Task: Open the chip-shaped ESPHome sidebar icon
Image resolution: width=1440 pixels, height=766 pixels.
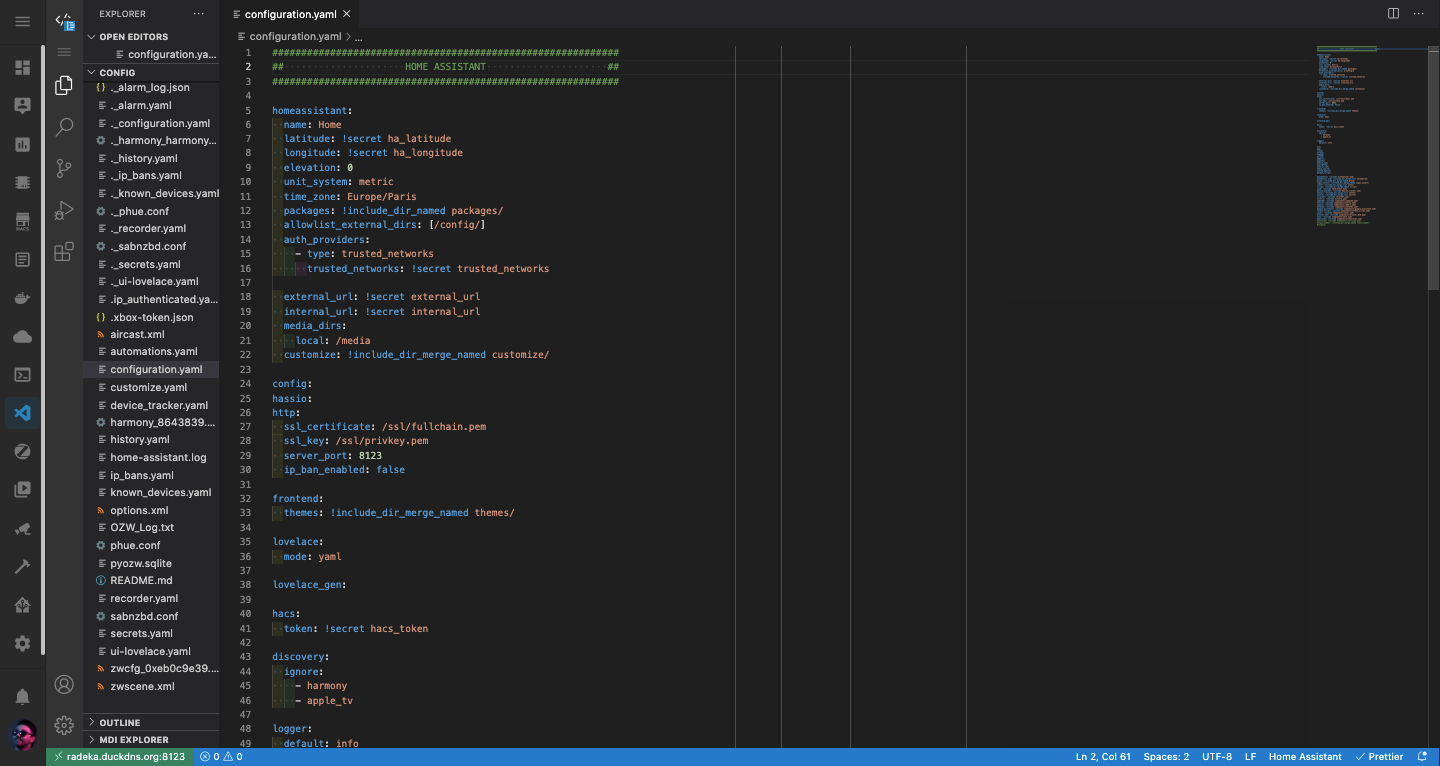Action: [22, 182]
